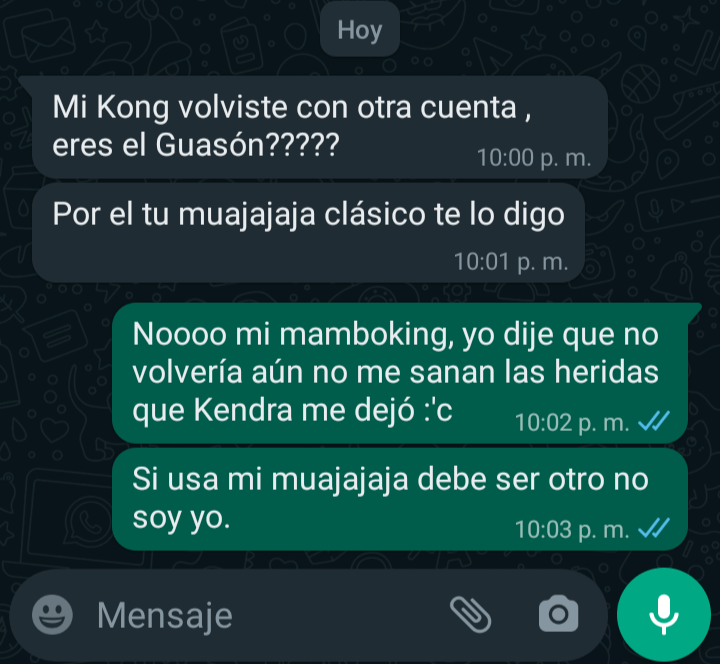Tap the word 'mamboking' in green bubble
Screen dimensions: 720x664
point(365,335)
